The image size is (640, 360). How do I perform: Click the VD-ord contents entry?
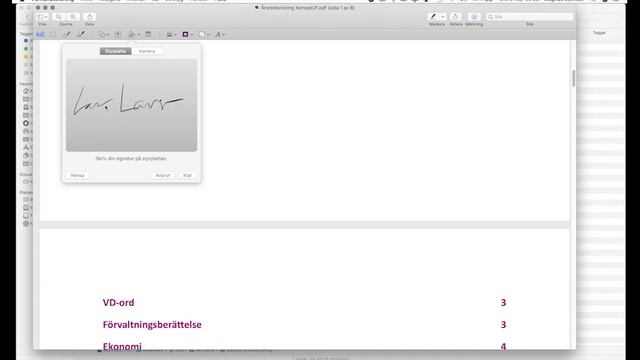pos(118,302)
